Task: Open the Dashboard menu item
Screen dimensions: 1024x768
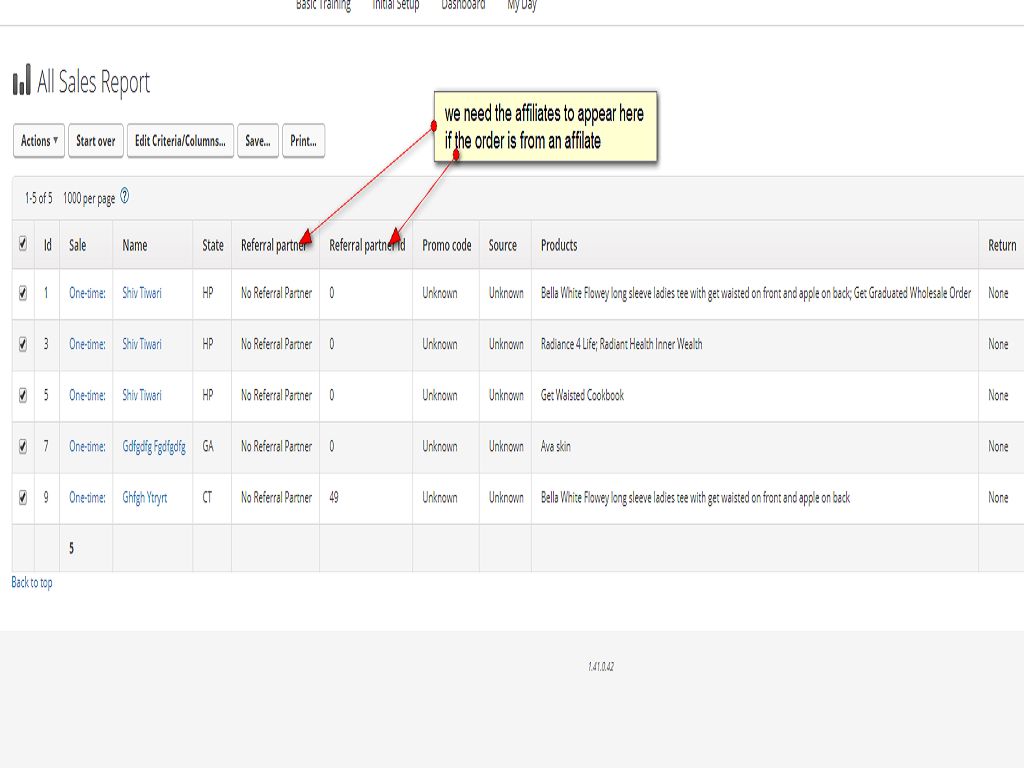Action: [x=463, y=6]
